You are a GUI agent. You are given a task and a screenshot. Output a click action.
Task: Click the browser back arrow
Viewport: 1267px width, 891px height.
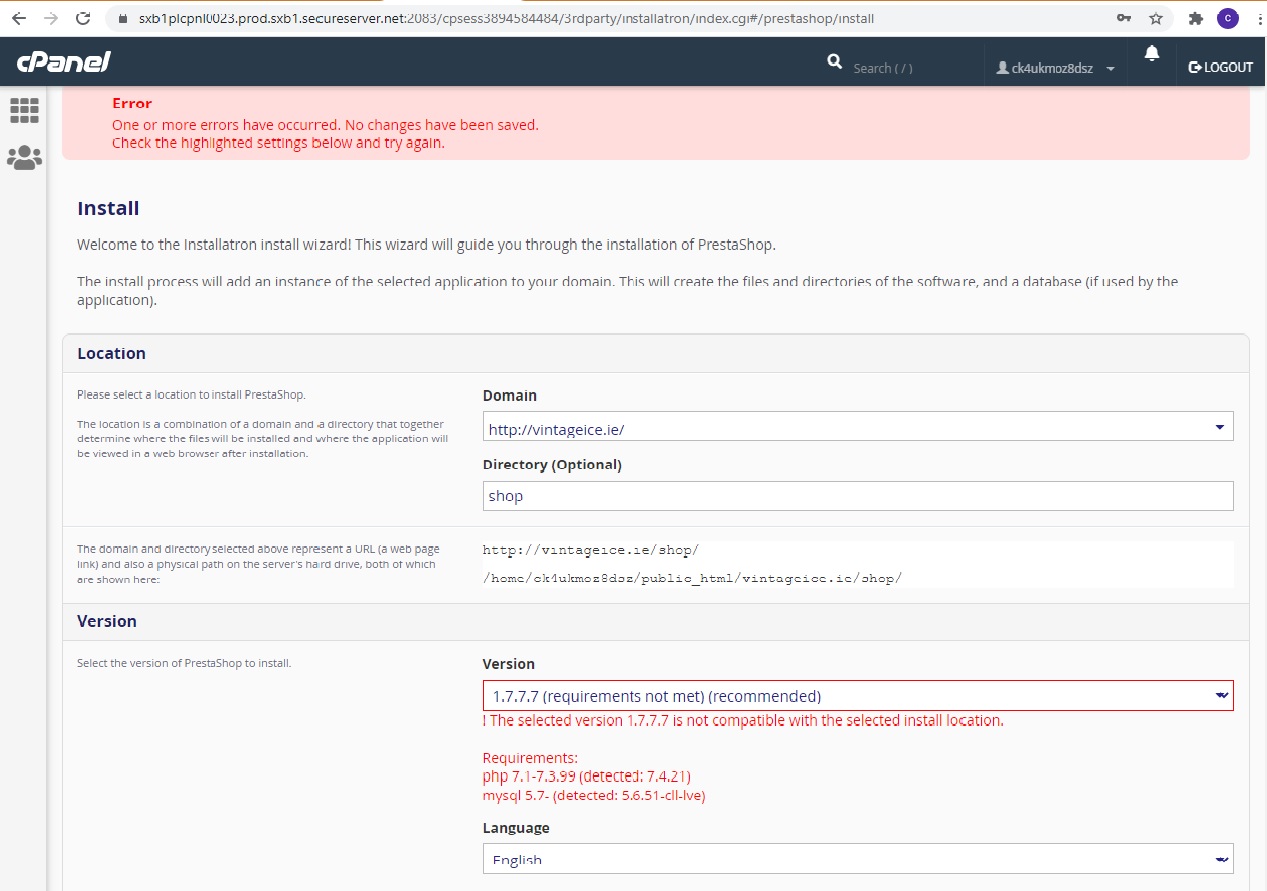click(19, 18)
